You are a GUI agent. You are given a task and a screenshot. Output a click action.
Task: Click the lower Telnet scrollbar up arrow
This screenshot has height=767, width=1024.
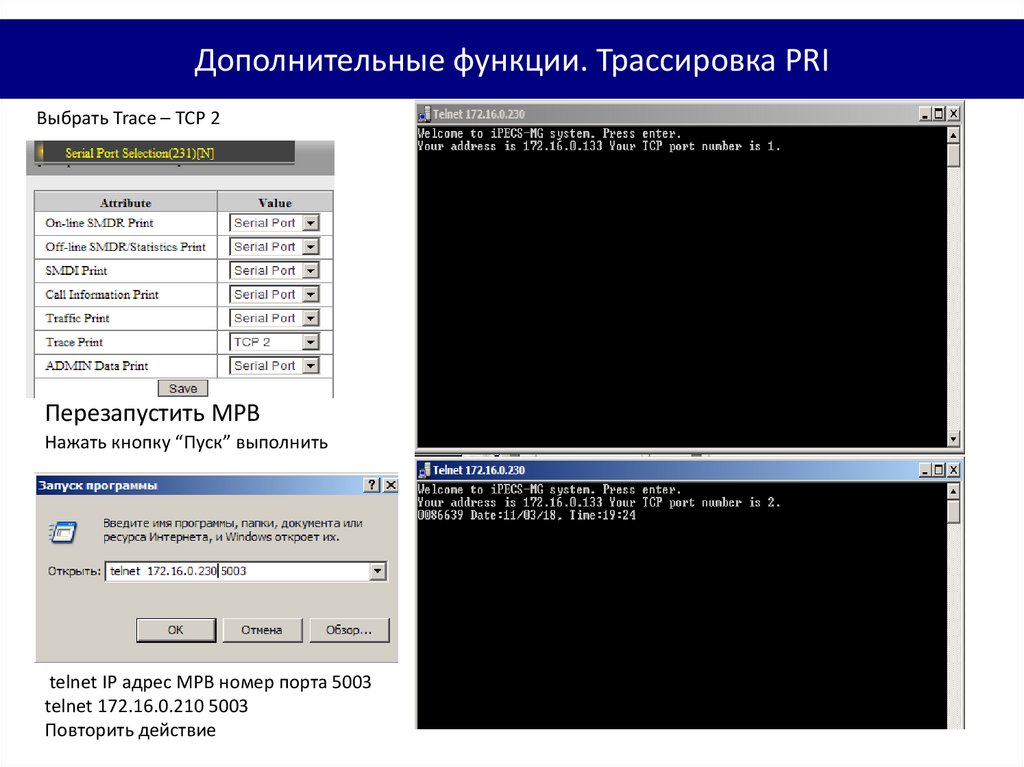click(953, 491)
